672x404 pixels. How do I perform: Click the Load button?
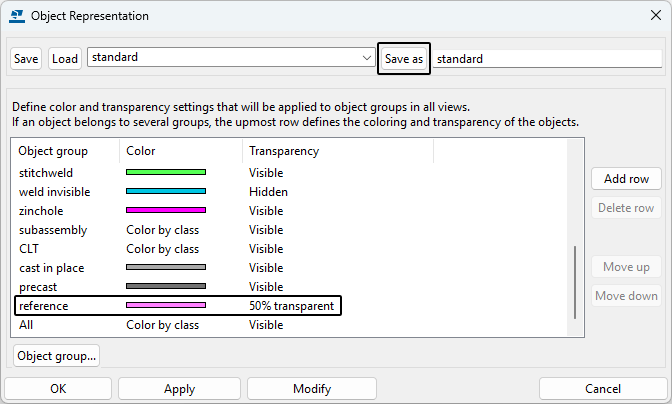(x=65, y=59)
